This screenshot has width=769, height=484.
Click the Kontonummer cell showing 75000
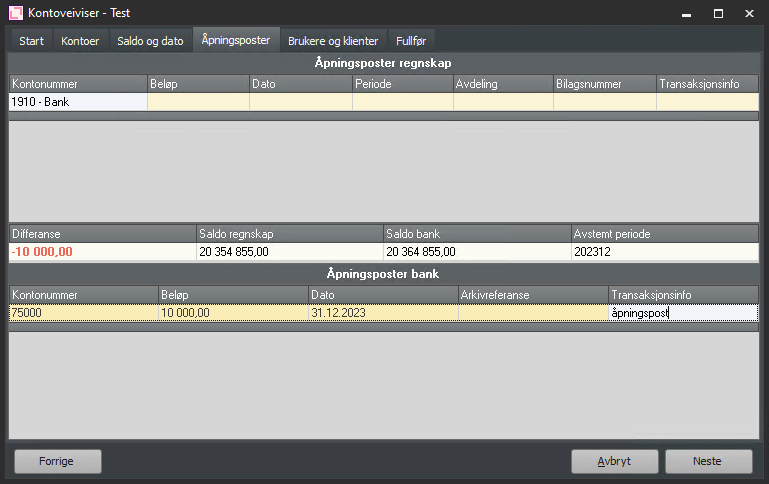[83, 313]
